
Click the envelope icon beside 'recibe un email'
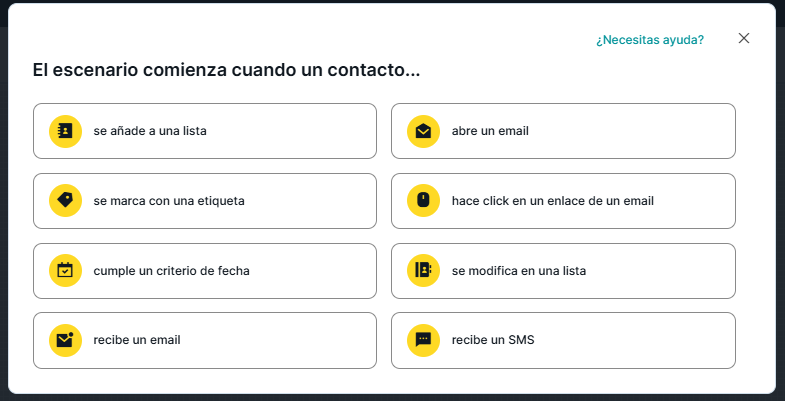point(65,340)
